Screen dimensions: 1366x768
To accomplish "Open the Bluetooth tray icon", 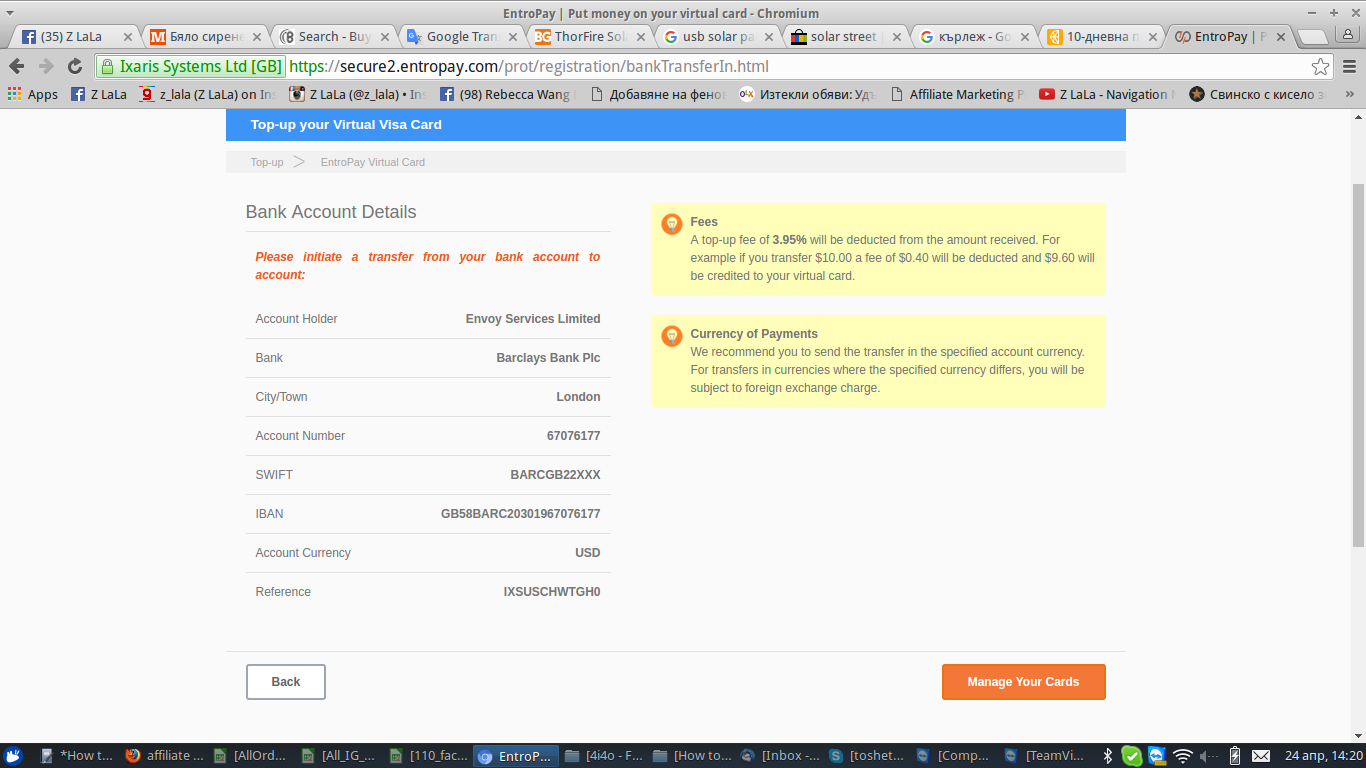I will pos(1108,756).
